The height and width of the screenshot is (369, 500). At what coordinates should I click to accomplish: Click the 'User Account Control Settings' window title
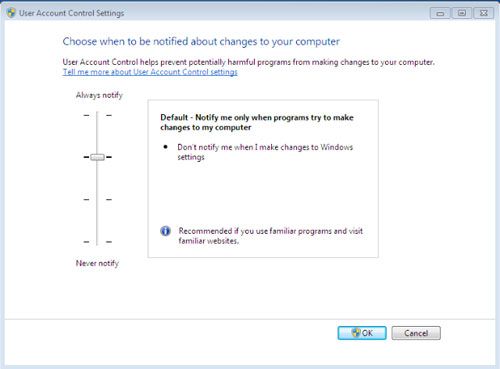click(71, 13)
